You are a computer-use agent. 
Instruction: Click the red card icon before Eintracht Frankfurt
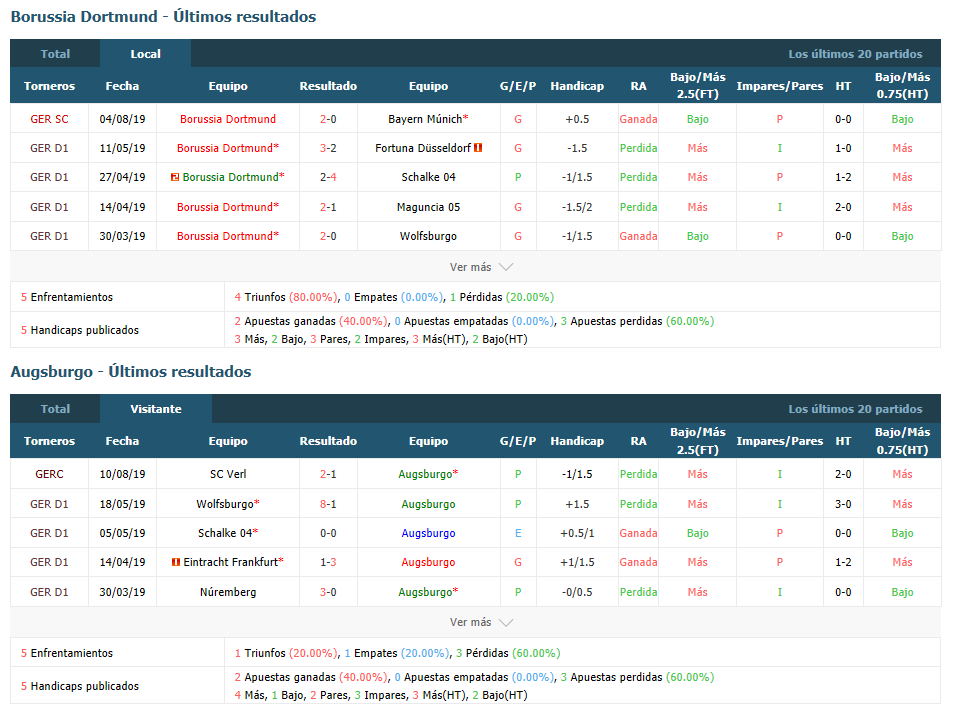point(176,562)
